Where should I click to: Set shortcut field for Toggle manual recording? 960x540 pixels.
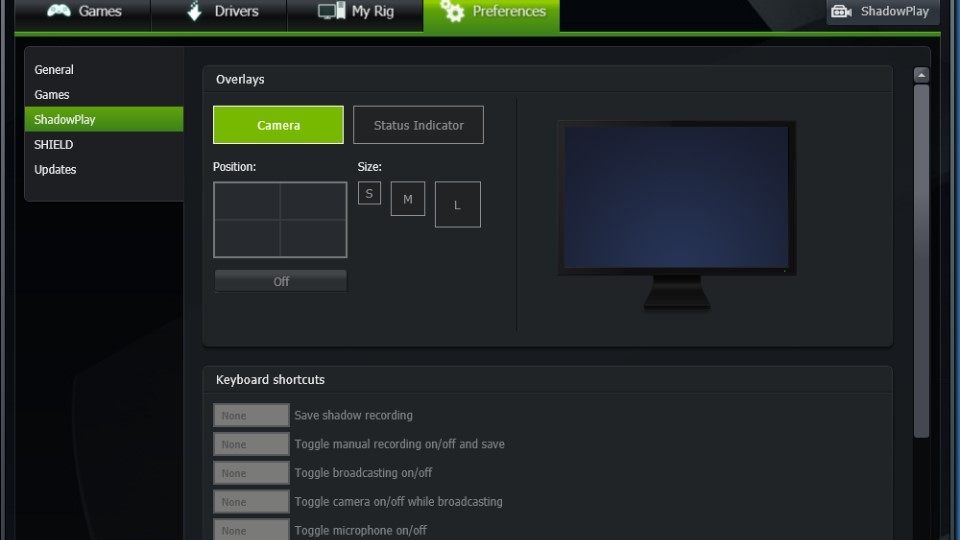251,444
